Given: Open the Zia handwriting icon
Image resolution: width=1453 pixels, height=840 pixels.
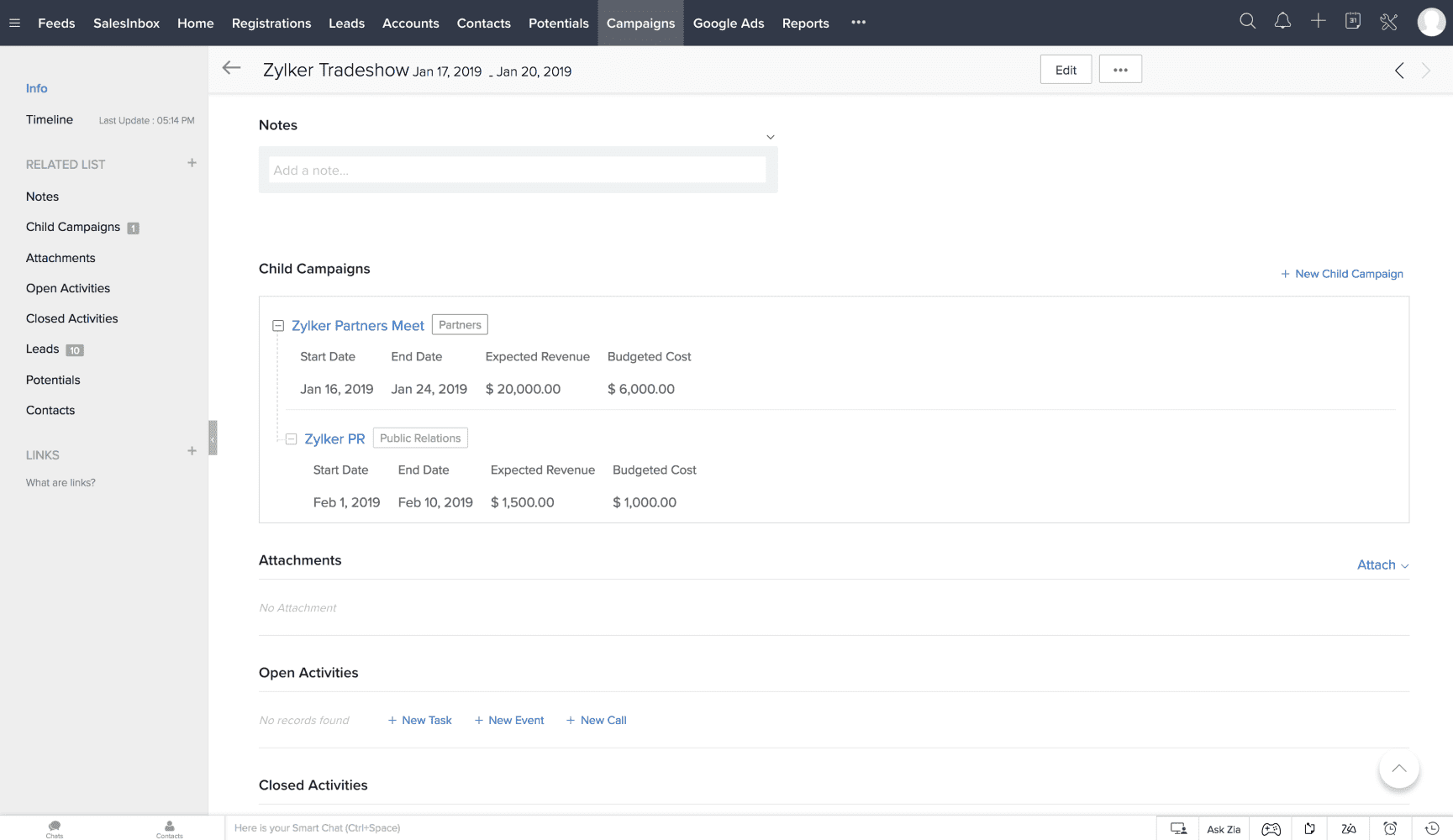Looking at the screenshot, I should click(1349, 828).
